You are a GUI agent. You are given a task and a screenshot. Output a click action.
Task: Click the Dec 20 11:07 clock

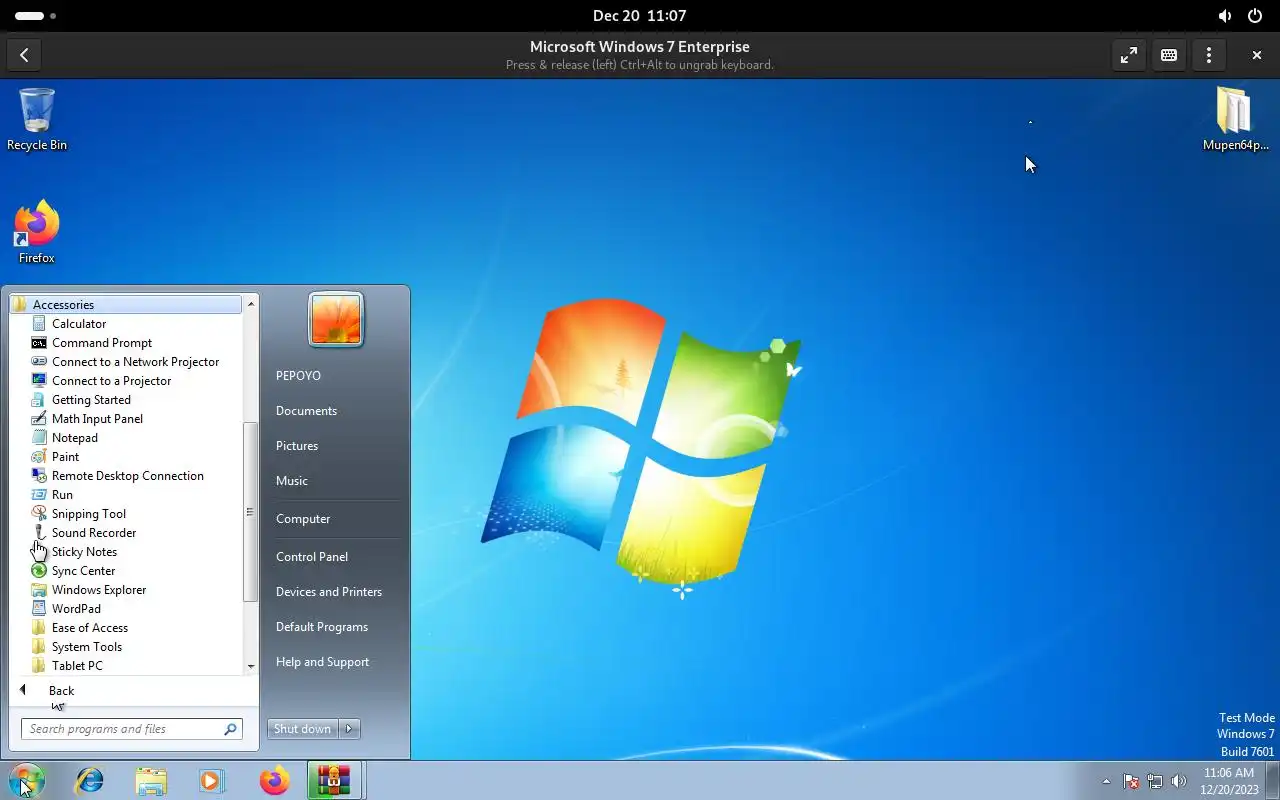pos(639,16)
